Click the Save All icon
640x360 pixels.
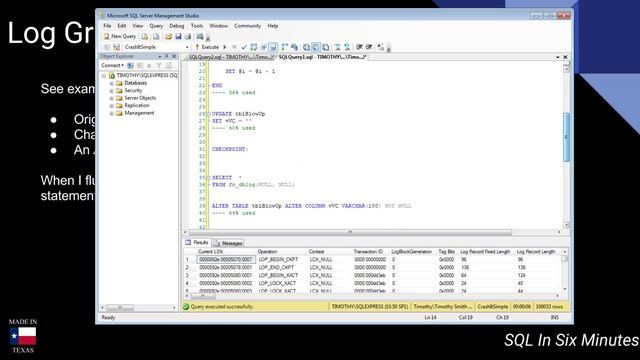click(x=188, y=36)
